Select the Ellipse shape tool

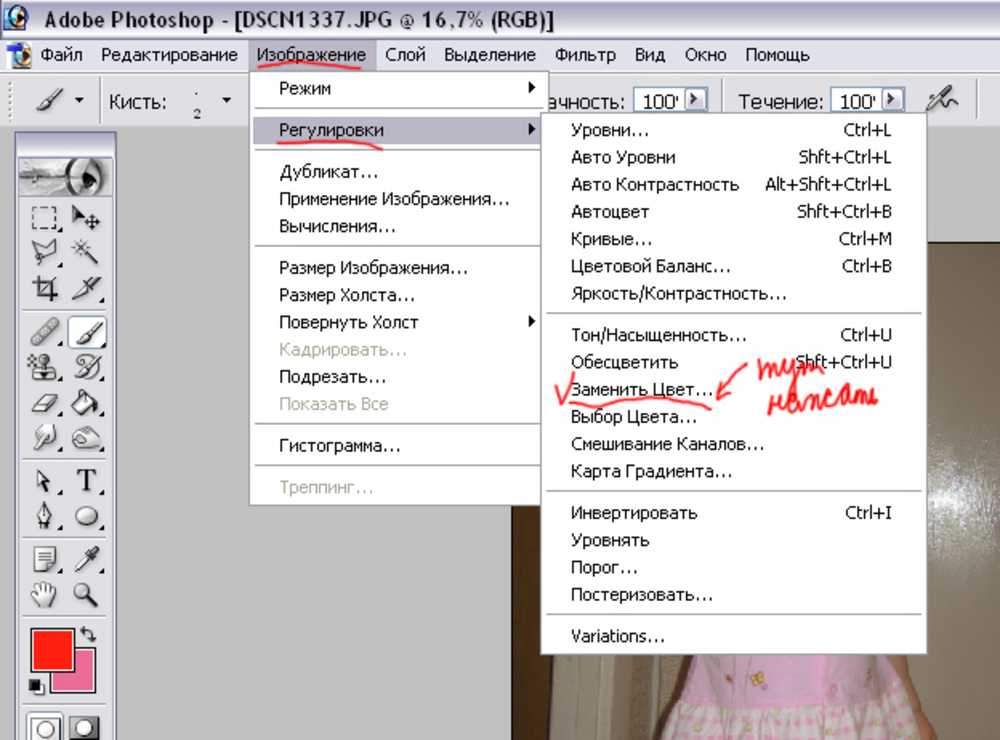(x=87, y=516)
